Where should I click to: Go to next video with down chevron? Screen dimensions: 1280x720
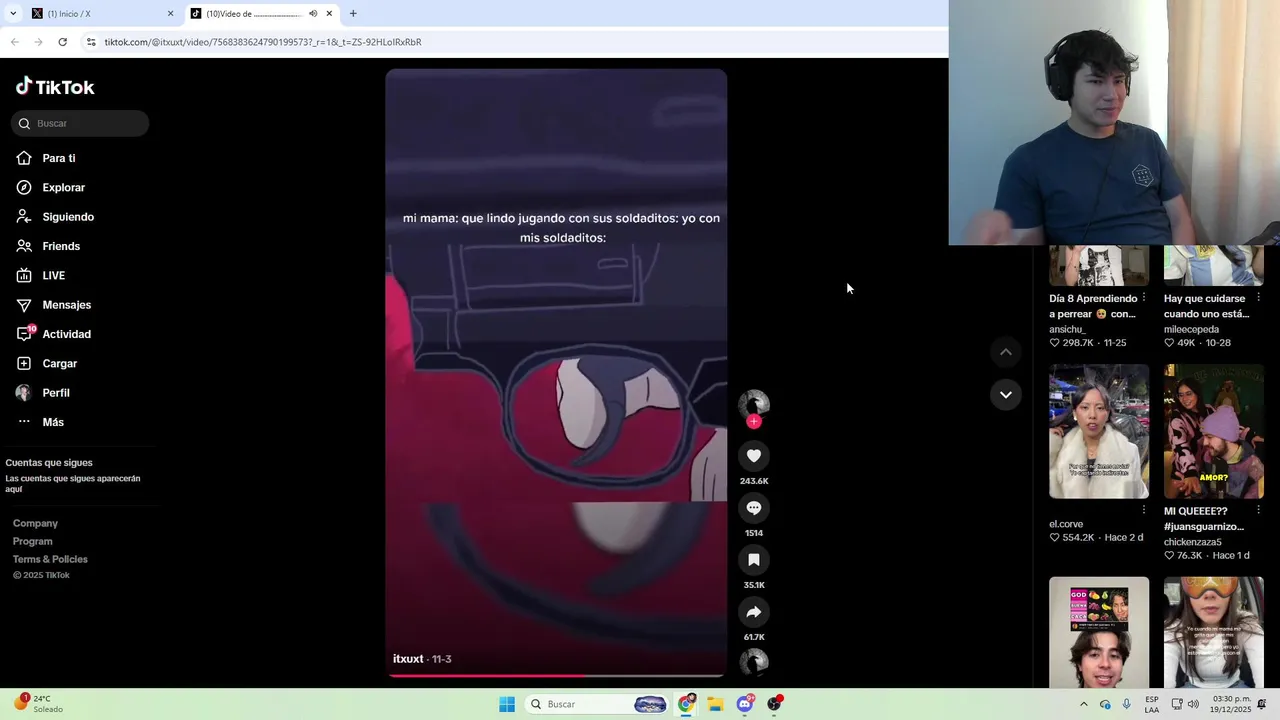pyautogui.click(x=1006, y=395)
